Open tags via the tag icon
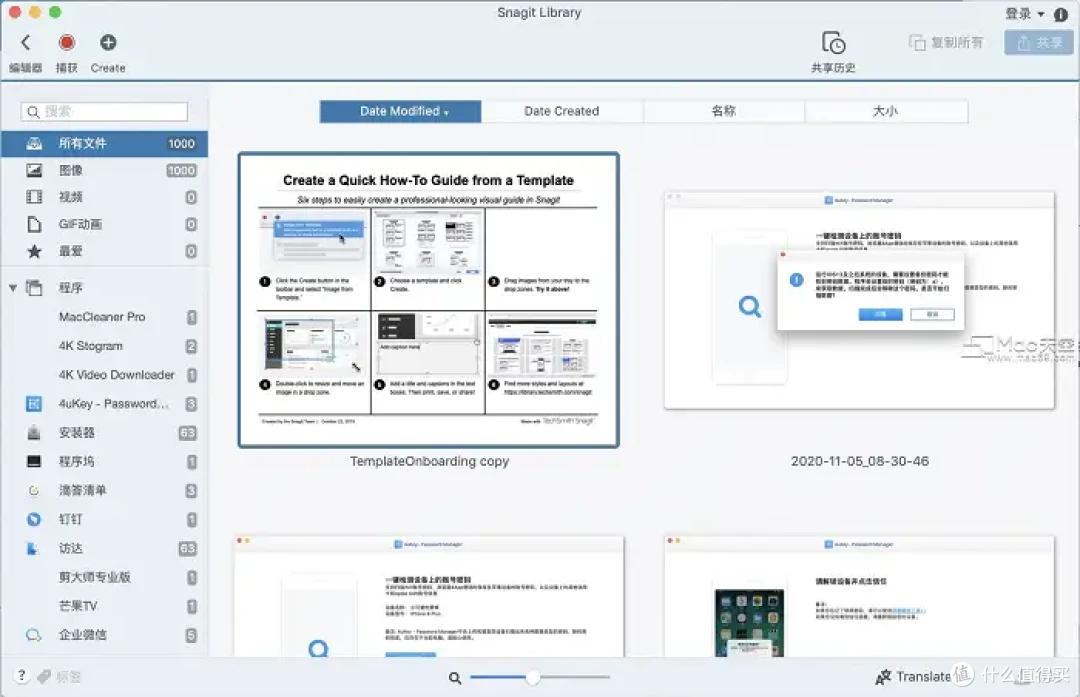Viewport: 1080px width, 697px height. pyautogui.click(x=44, y=676)
